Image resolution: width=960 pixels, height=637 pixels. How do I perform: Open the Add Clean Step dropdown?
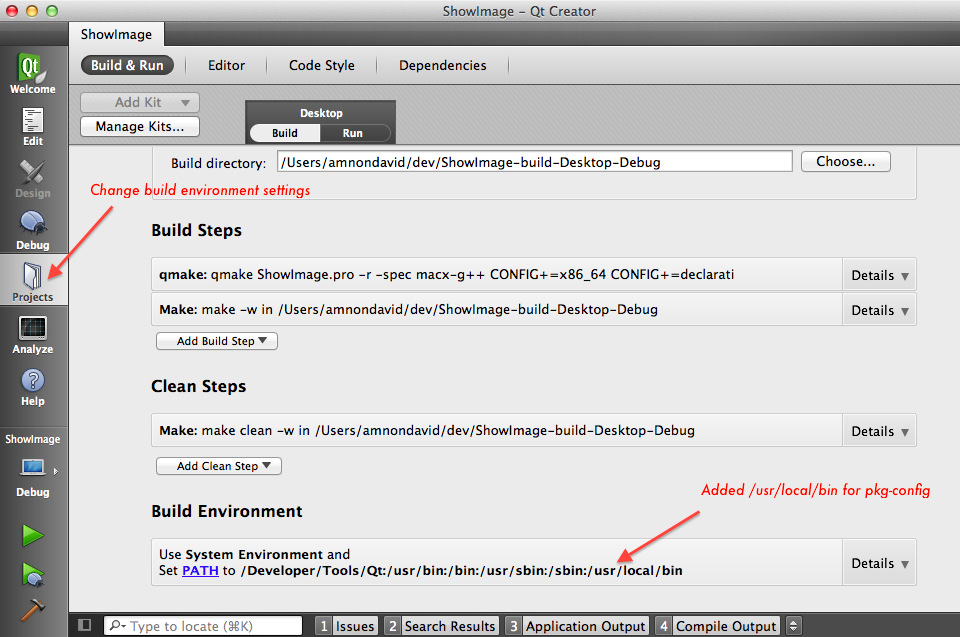219,466
